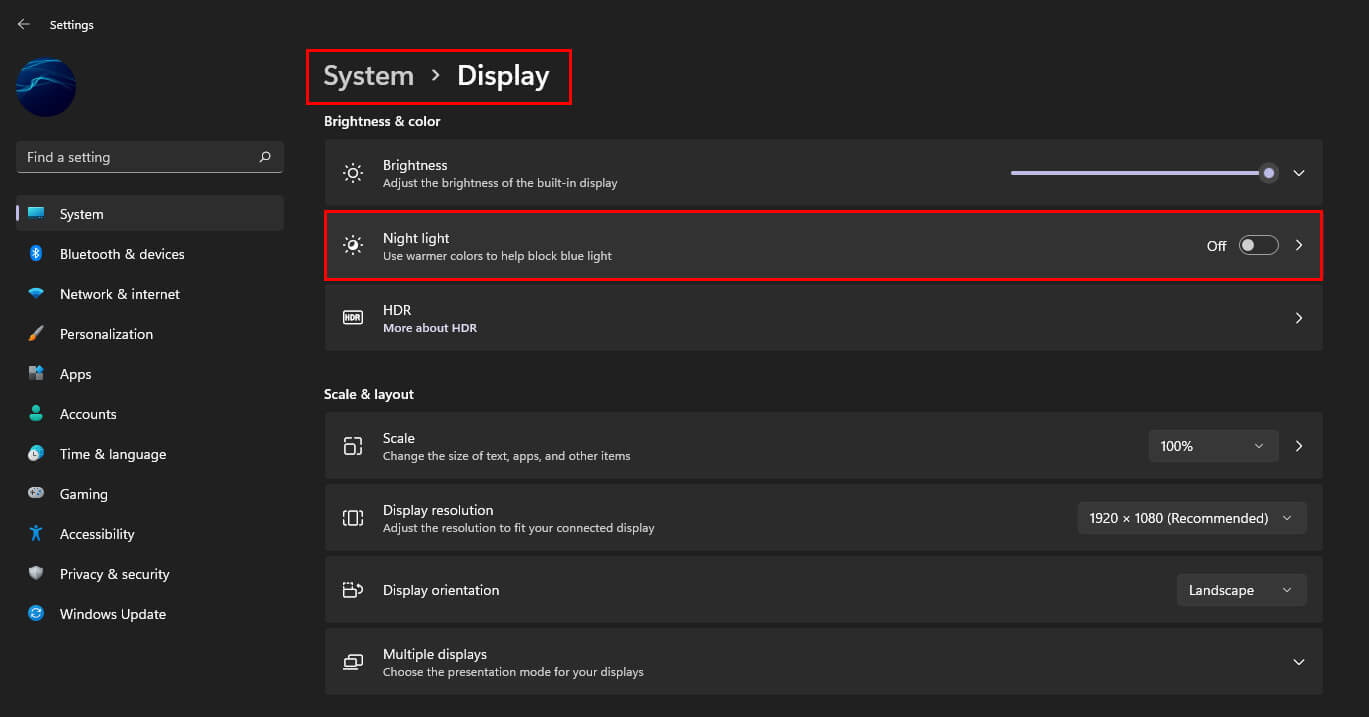Viewport: 1369px width, 717px height.
Task: Open Accessibility settings
Action: [150, 534]
